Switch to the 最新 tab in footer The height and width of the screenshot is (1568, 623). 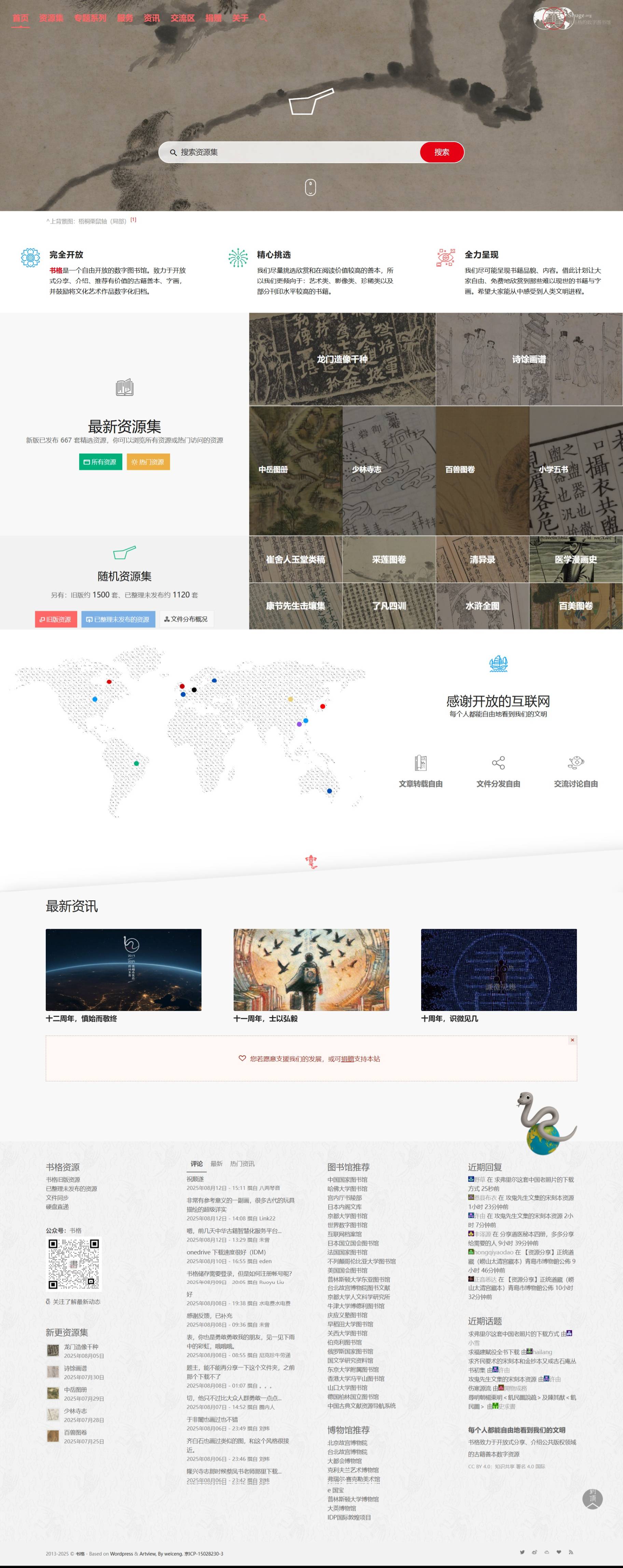tap(216, 1163)
